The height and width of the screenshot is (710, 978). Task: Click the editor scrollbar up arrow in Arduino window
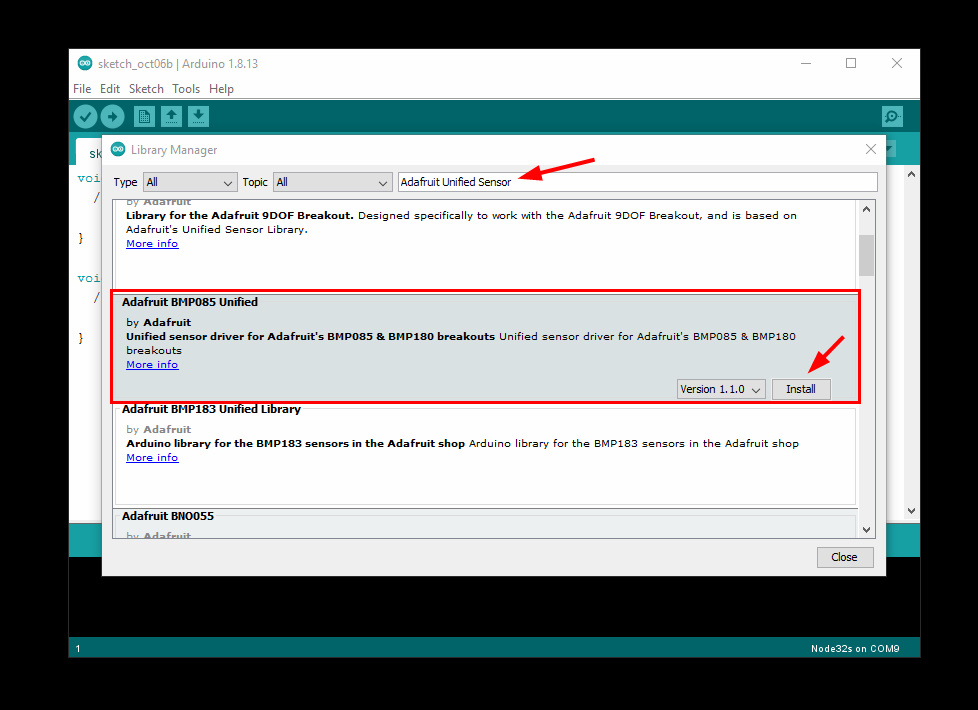(x=911, y=175)
